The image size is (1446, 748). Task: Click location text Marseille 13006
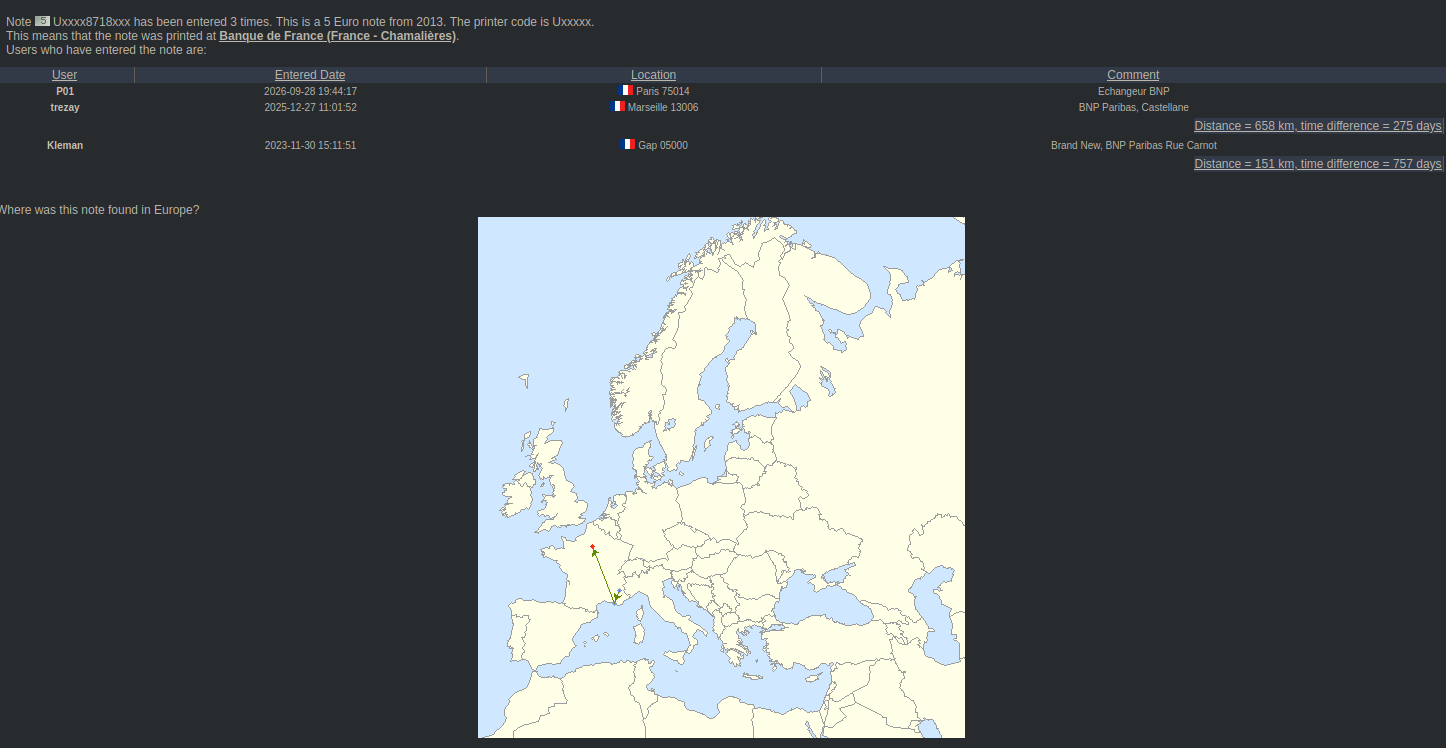click(663, 107)
